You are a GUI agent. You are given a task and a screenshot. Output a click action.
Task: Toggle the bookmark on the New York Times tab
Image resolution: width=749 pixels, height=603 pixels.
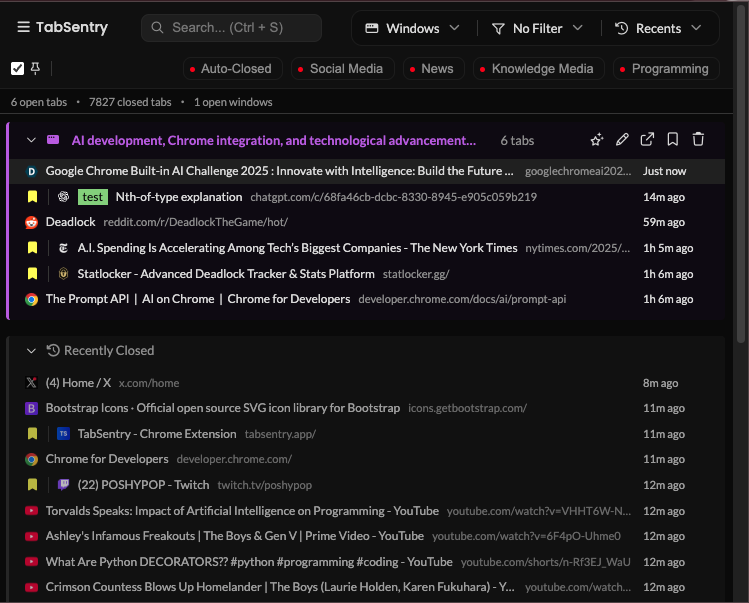32,248
